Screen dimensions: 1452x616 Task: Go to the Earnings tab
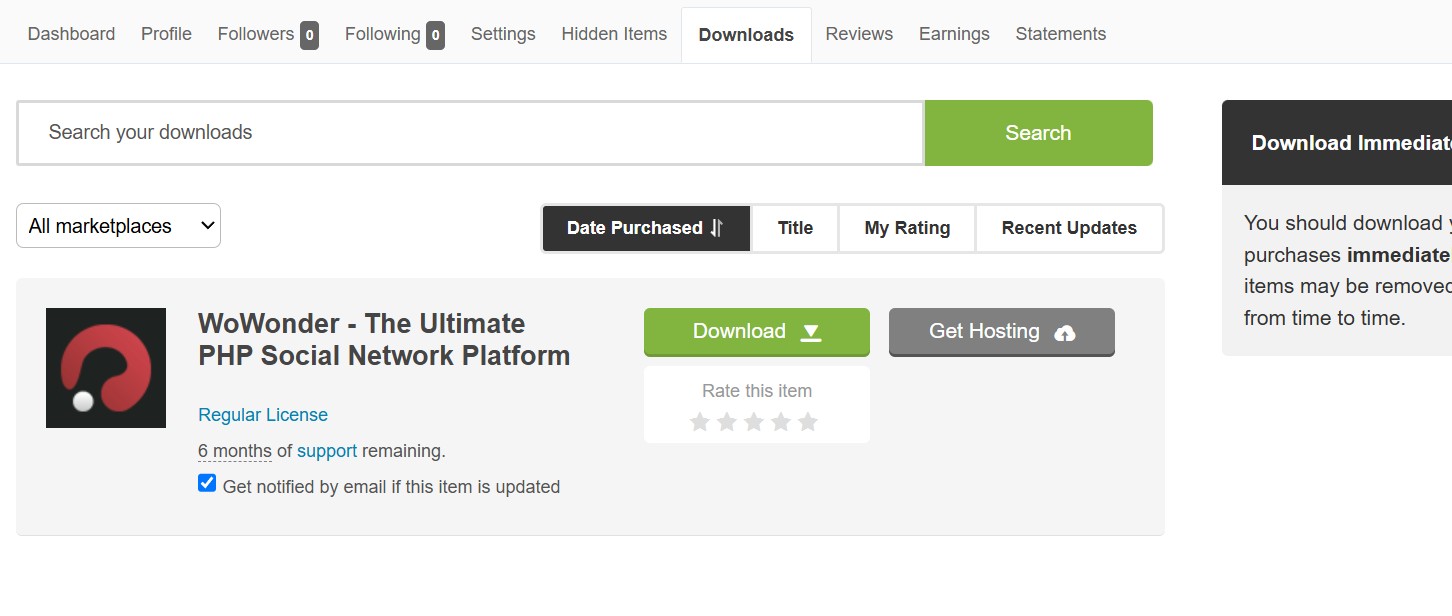pos(954,34)
